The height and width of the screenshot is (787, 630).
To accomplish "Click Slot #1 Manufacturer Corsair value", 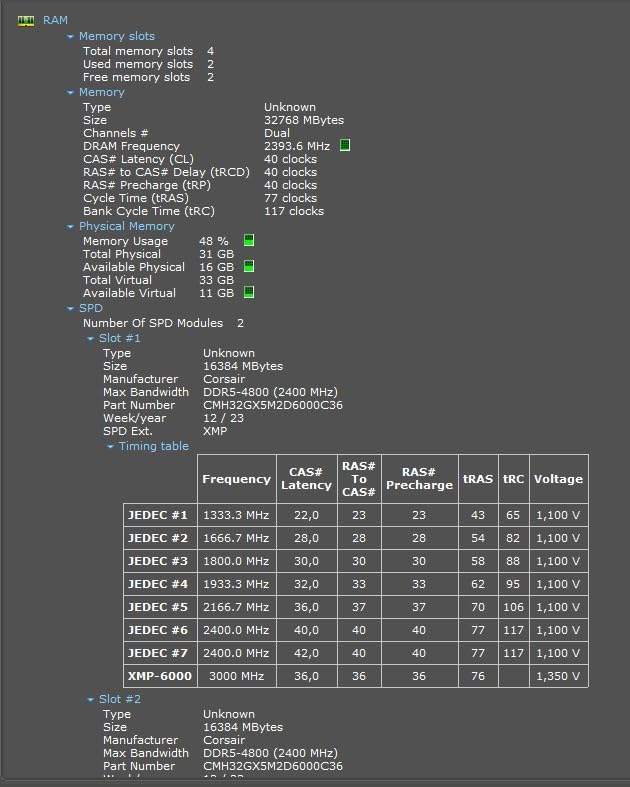I will 224,379.
